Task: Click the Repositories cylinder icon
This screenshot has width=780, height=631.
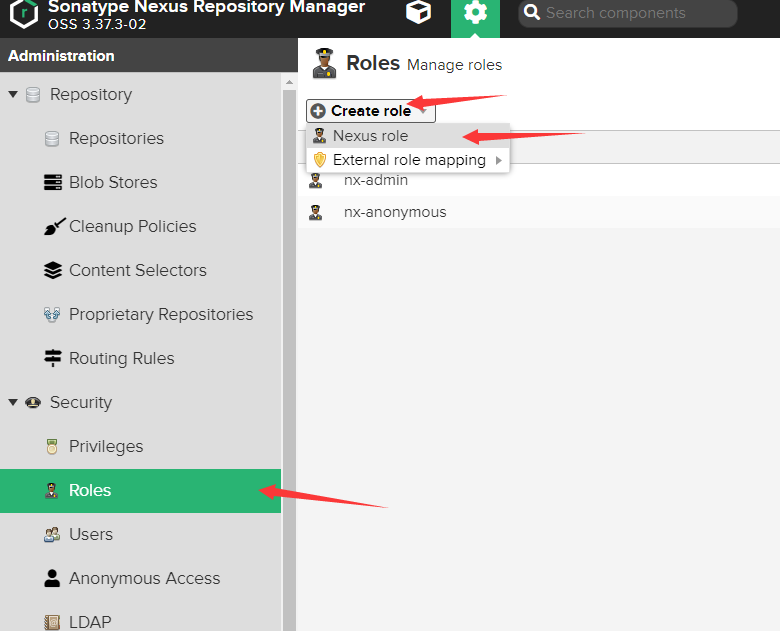Action: (x=52, y=138)
